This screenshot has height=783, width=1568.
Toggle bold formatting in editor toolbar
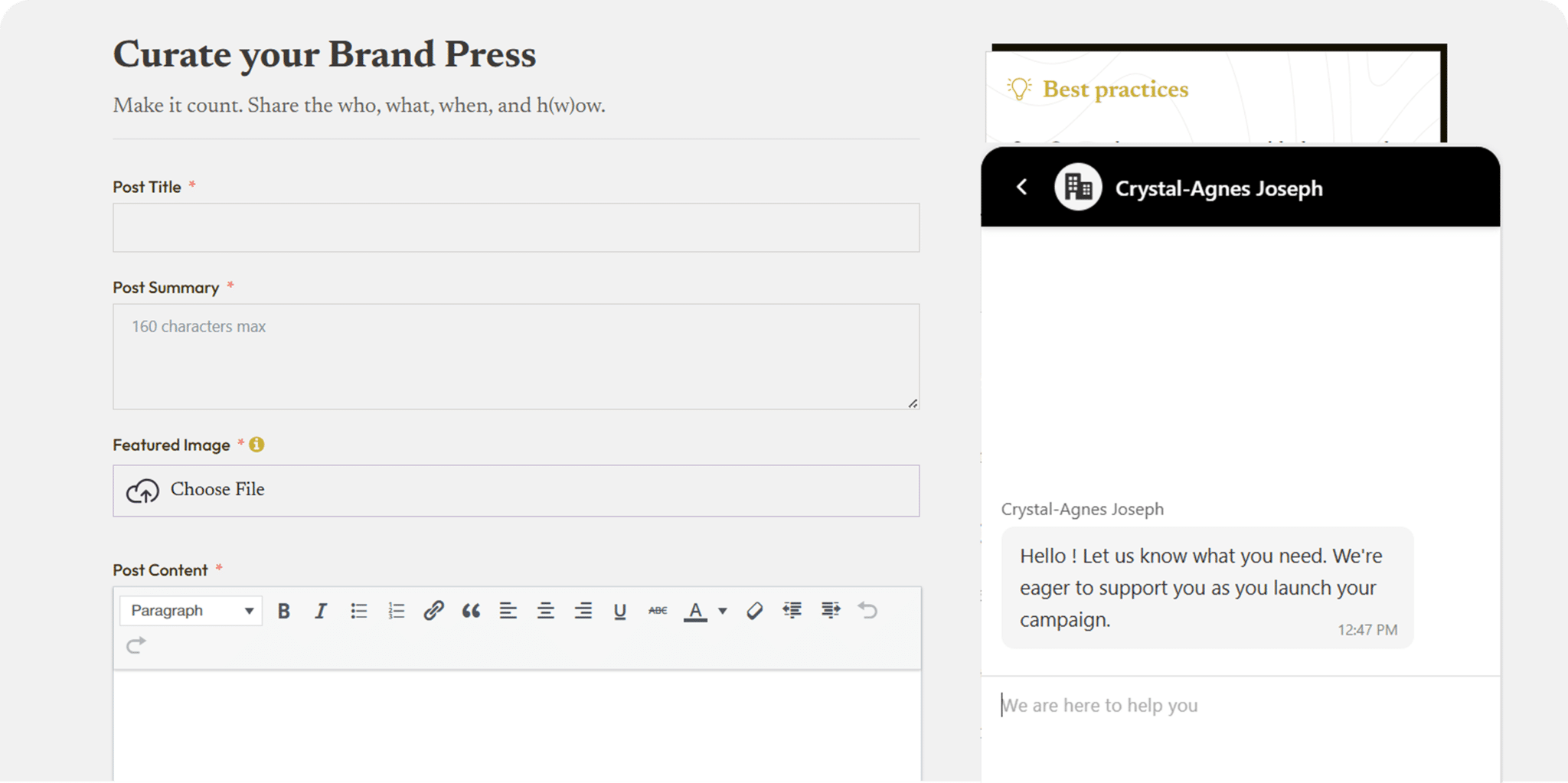284,611
